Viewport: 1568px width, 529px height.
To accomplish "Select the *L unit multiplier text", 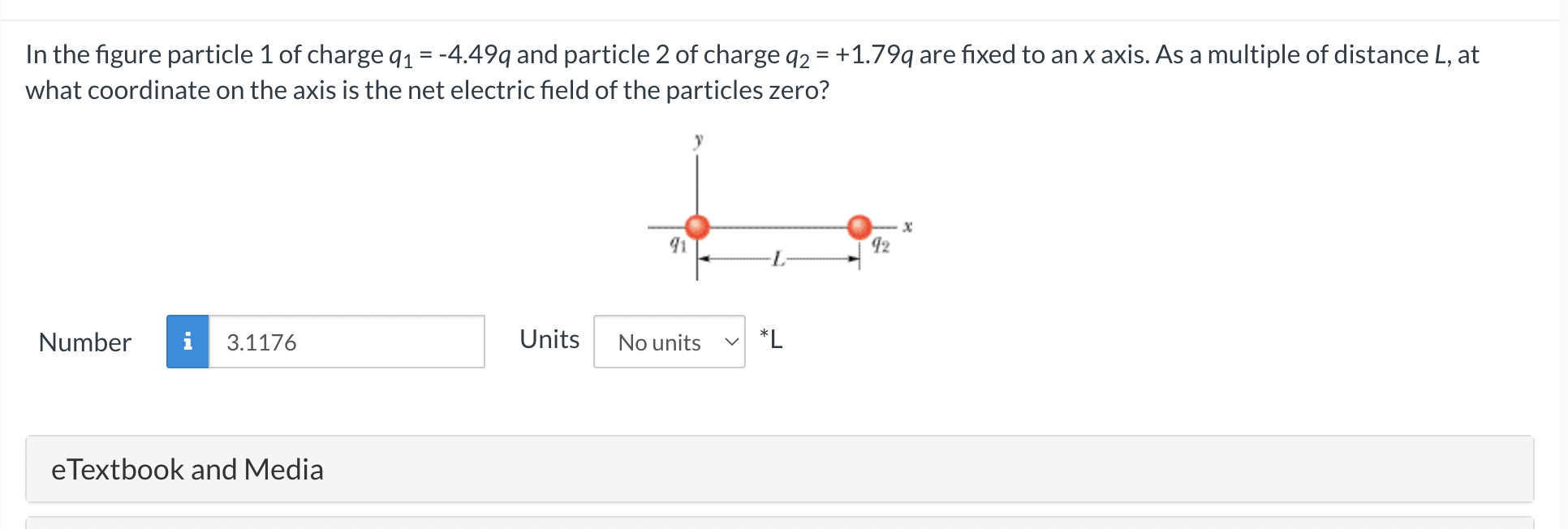I will 770,339.
